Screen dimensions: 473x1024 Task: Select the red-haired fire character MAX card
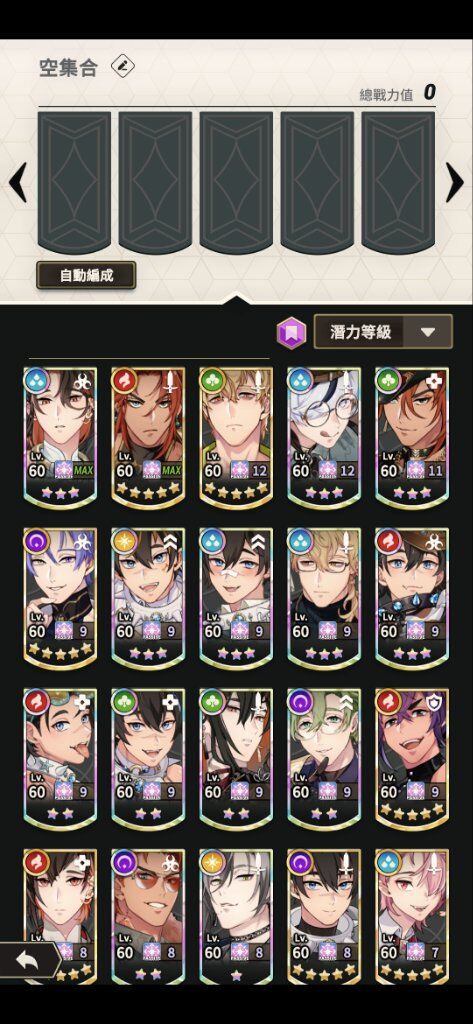coord(148,437)
